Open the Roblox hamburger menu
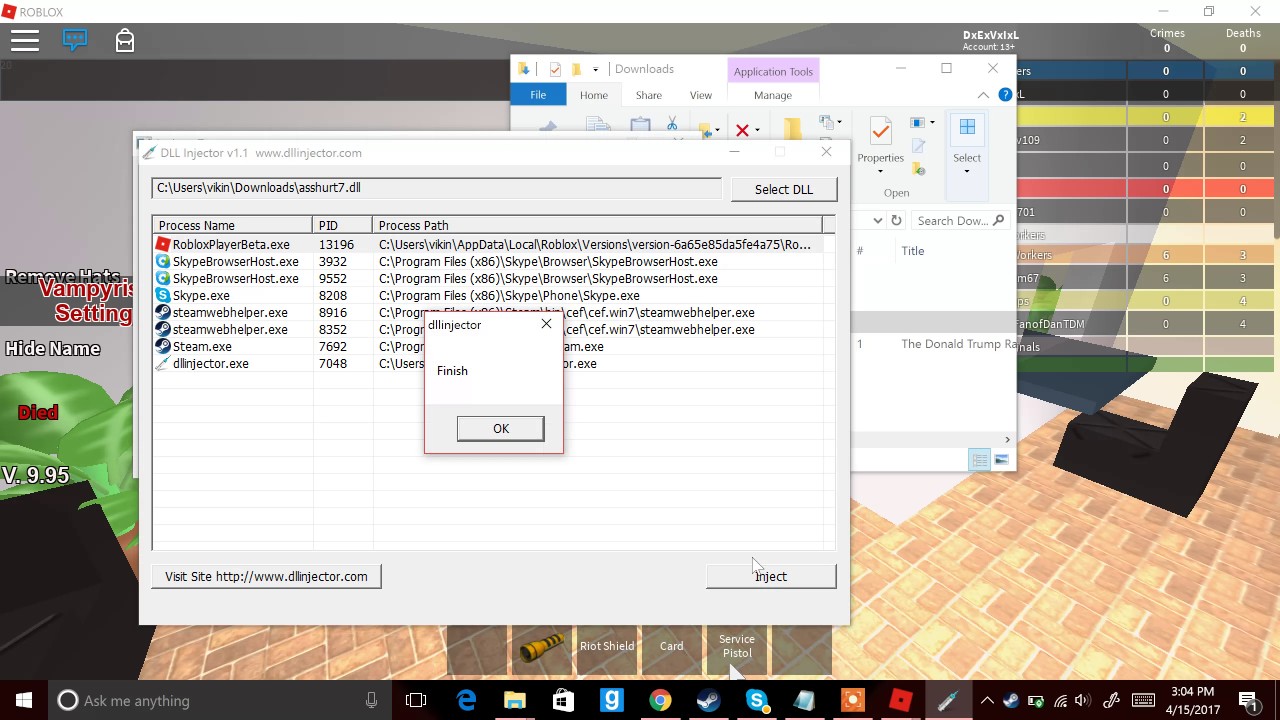Image resolution: width=1280 pixels, height=720 pixels. 25,40
